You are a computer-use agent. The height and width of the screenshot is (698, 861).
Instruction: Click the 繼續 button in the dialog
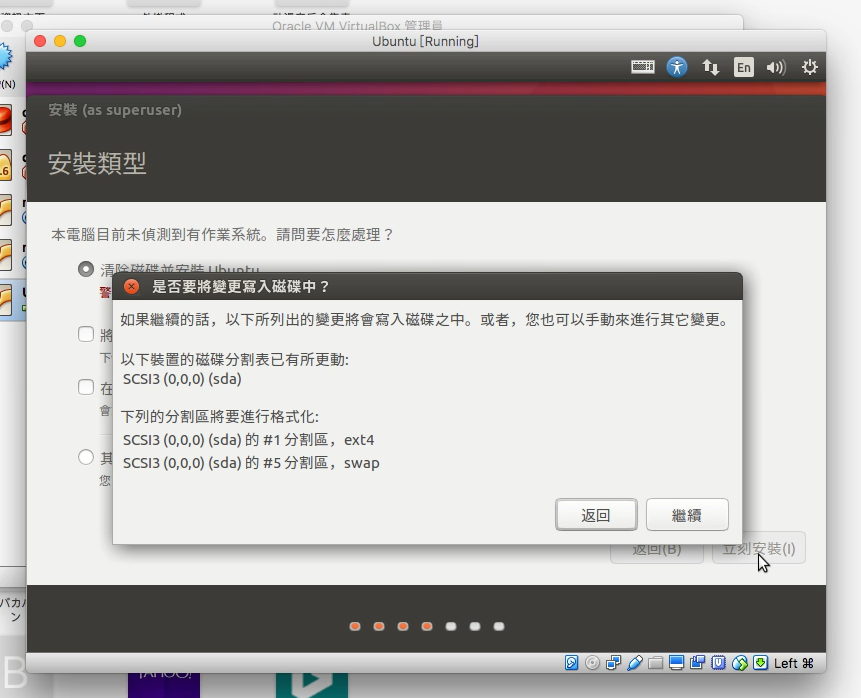pos(687,515)
